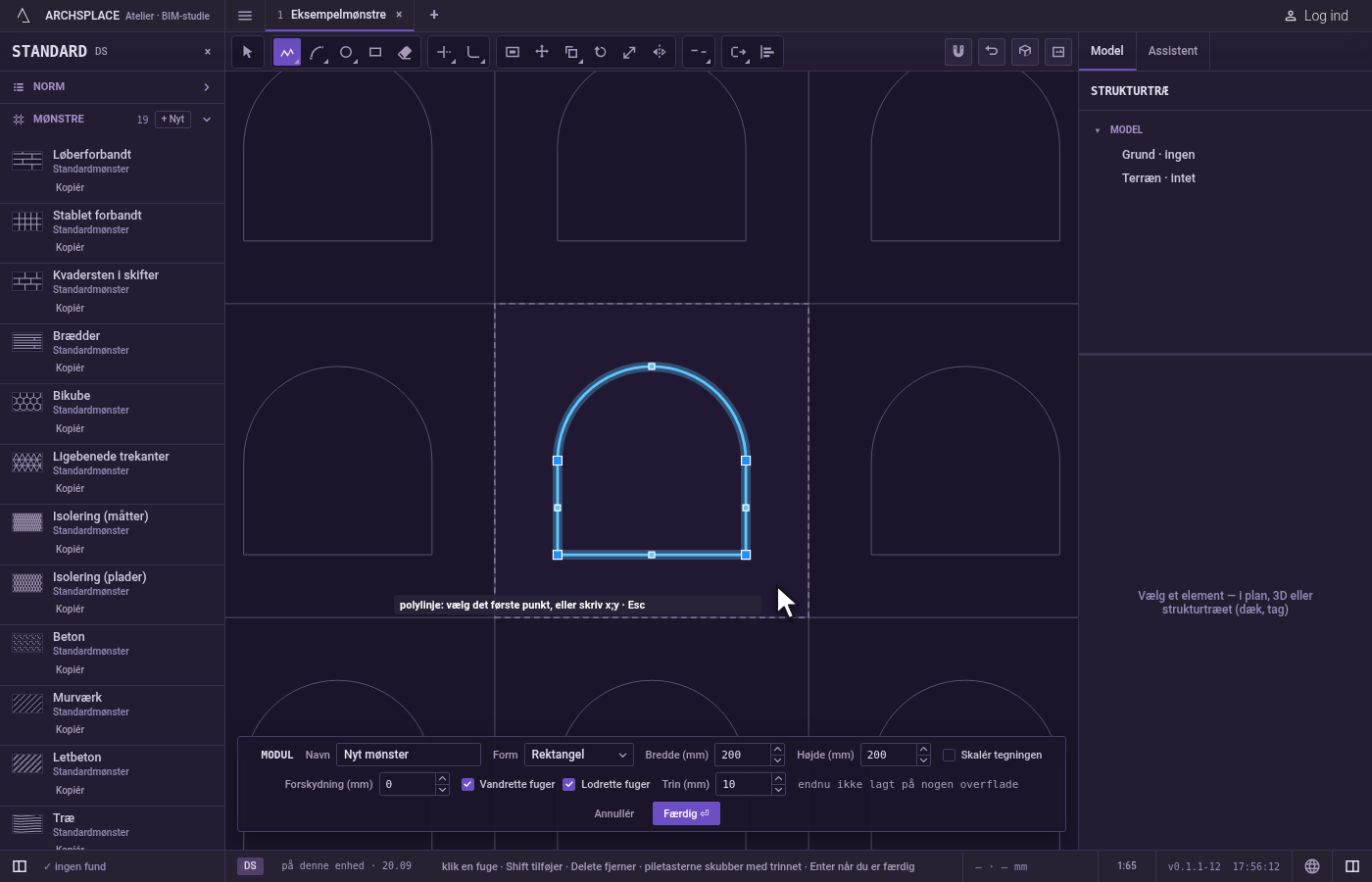Toggle the snap magnet

pyautogui.click(x=958, y=51)
